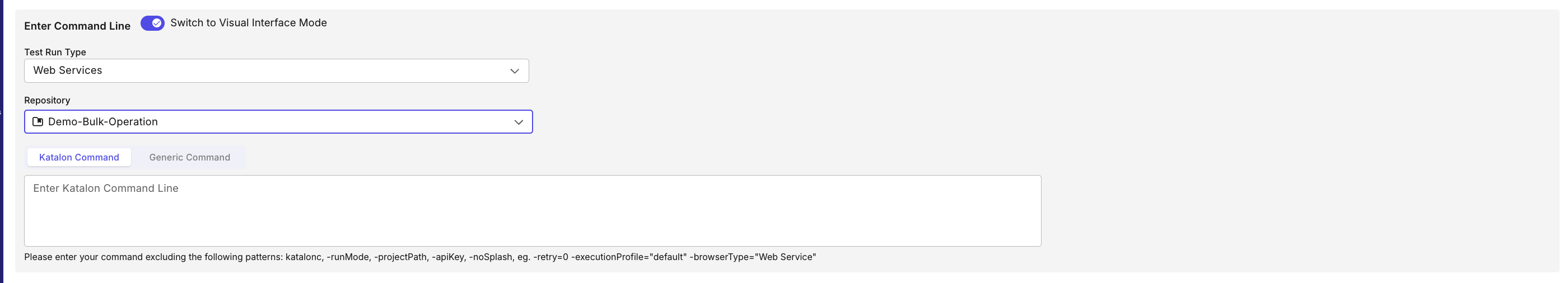Click the word "katalonc" in the hint
1568x283 pixels.
[303, 257]
